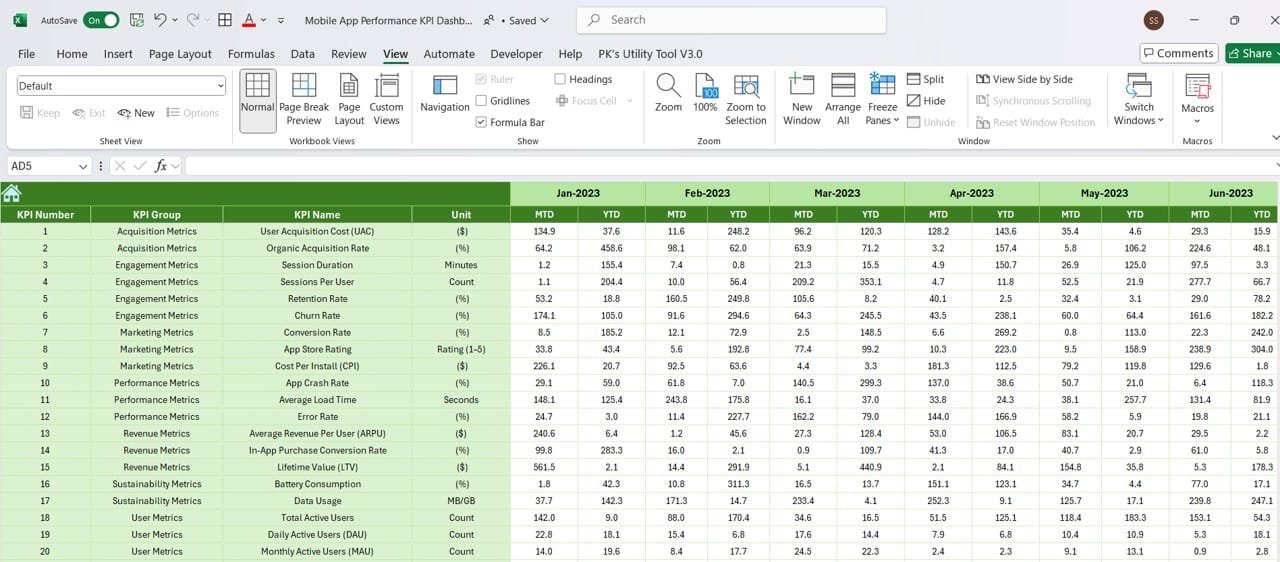Click the green home icon in sheet
Image resolution: width=1280 pixels, height=562 pixels.
(12, 193)
